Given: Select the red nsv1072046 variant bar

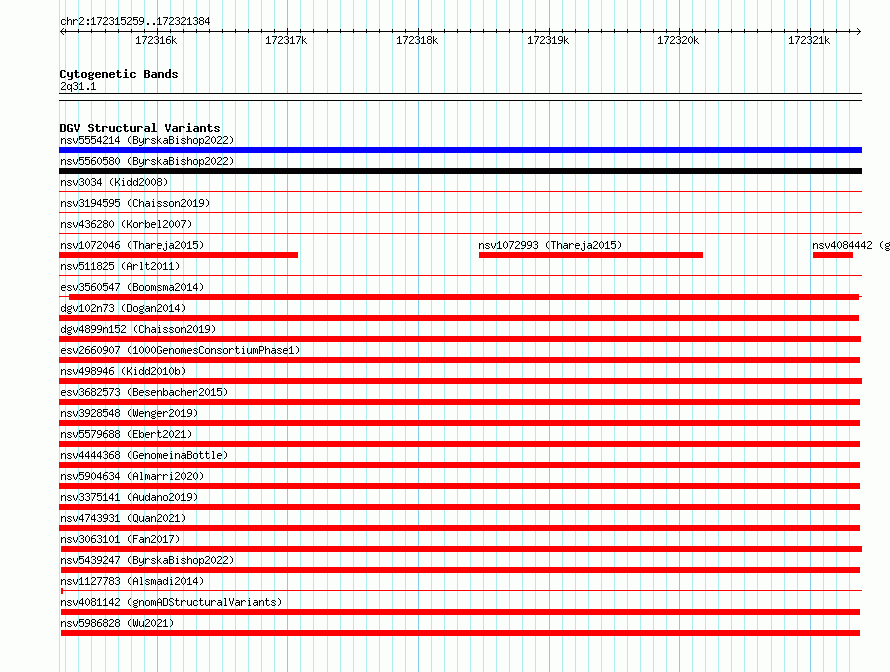Looking at the screenshot, I should point(178,255).
